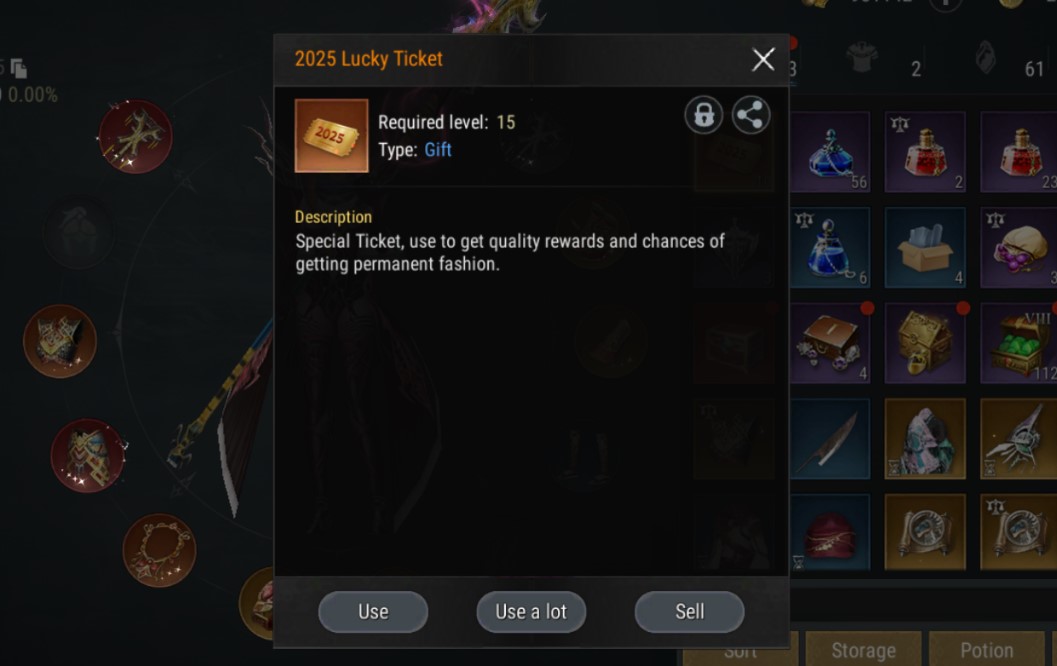Open the Storage tab
Viewport: 1057px width, 666px height.
point(864,649)
